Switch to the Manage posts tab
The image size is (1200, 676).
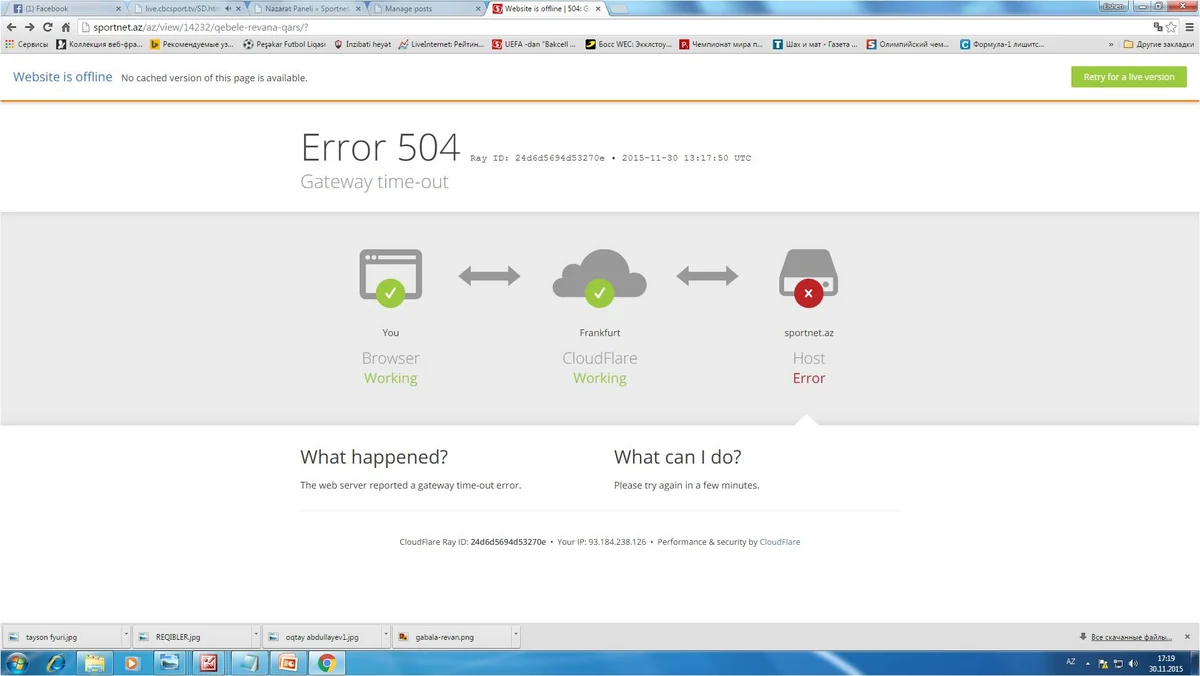tap(427, 8)
